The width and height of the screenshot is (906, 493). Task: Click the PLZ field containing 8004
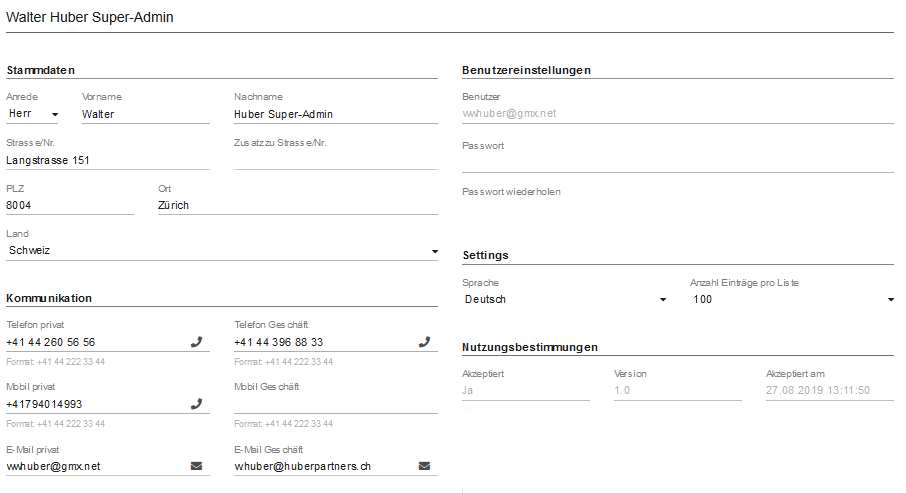point(70,206)
